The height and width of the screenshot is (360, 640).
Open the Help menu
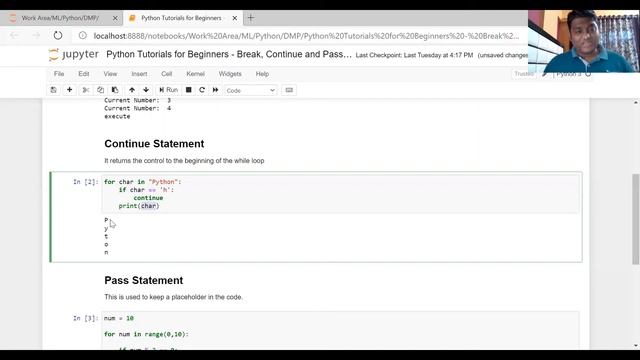[x=262, y=74]
